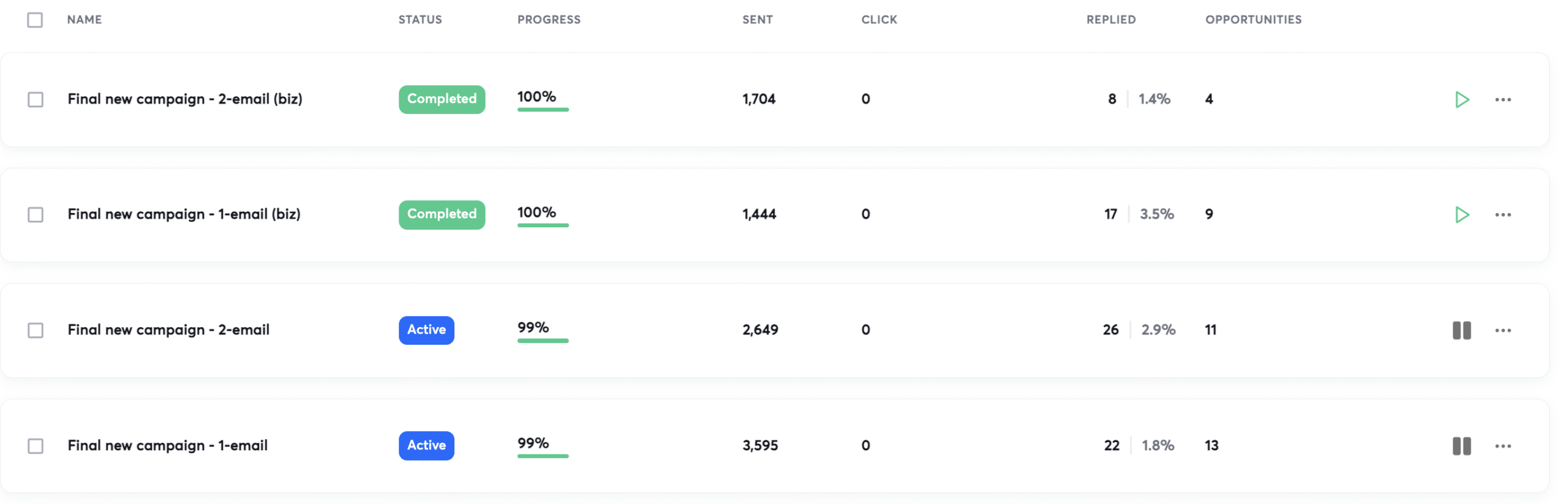Toggle the select-all checkbox in header
1568x504 pixels.
click(x=35, y=20)
